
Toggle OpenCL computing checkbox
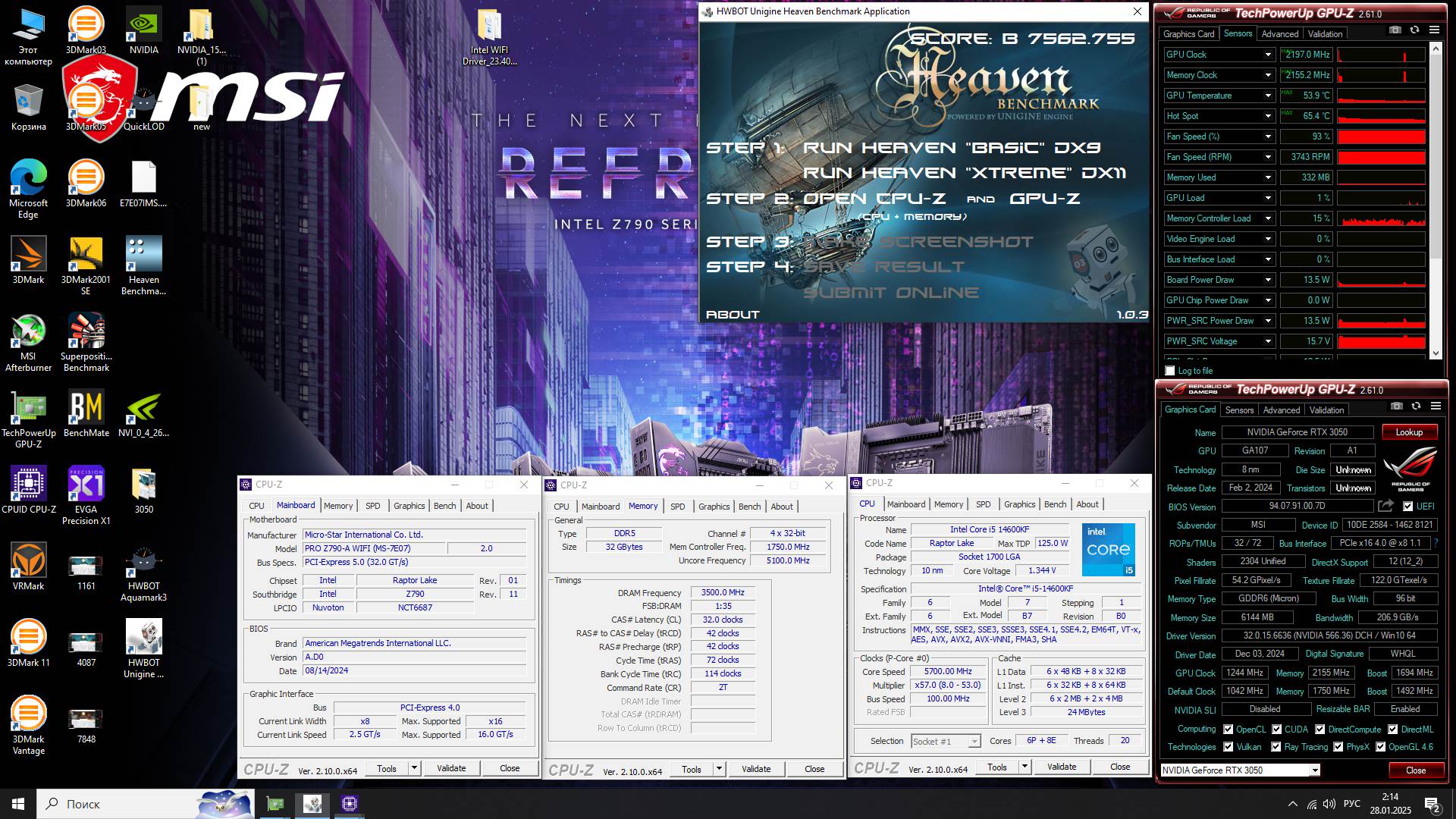click(1228, 730)
